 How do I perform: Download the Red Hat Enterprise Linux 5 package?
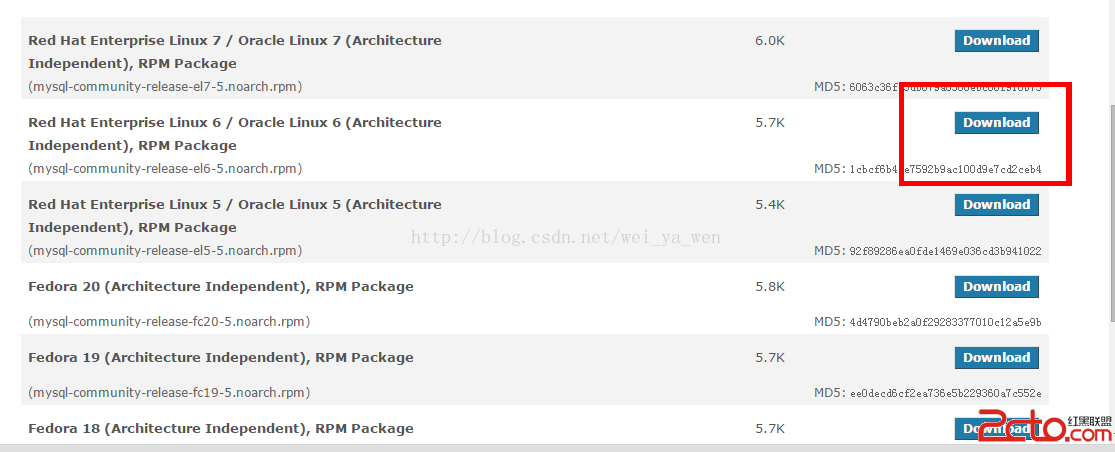click(996, 205)
